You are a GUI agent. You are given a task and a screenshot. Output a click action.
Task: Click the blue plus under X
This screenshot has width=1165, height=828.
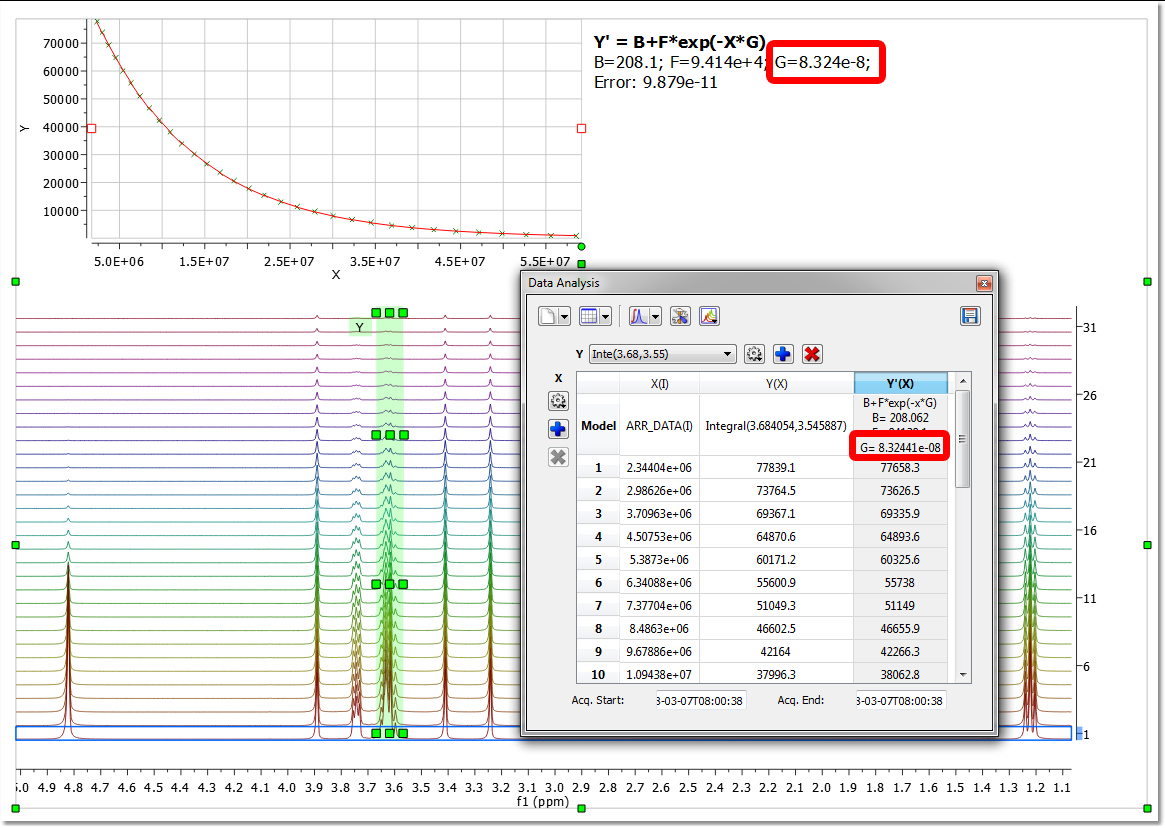tap(558, 429)
